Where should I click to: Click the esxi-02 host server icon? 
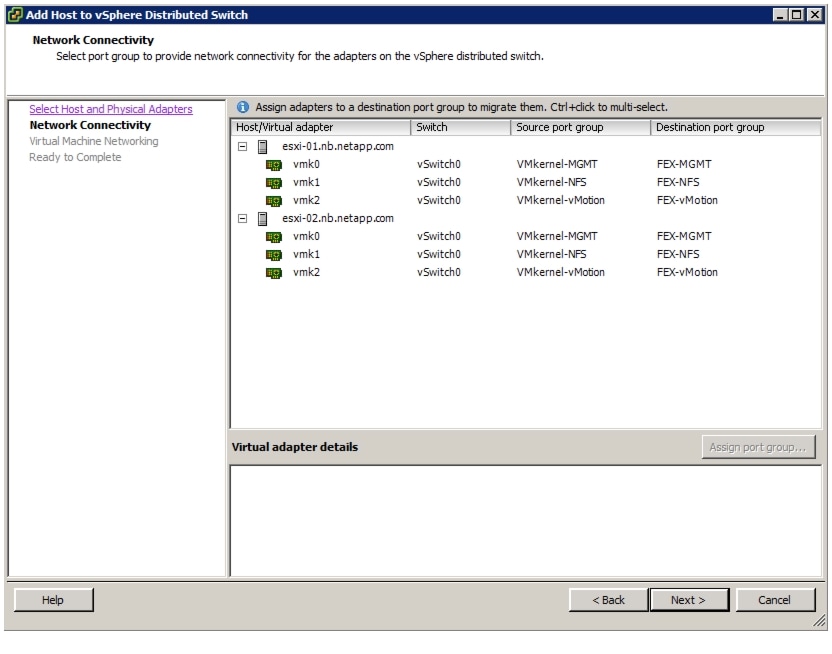[262, 219]
